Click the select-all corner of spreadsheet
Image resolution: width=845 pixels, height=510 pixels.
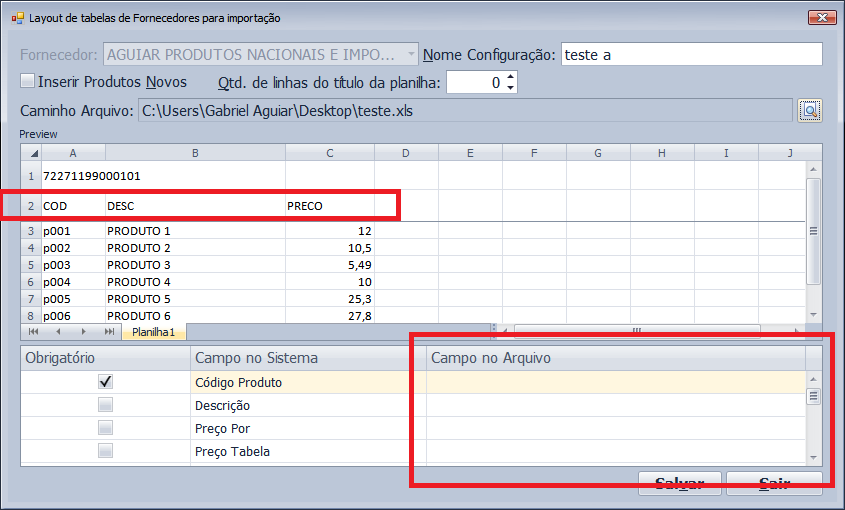coord(31,153)
